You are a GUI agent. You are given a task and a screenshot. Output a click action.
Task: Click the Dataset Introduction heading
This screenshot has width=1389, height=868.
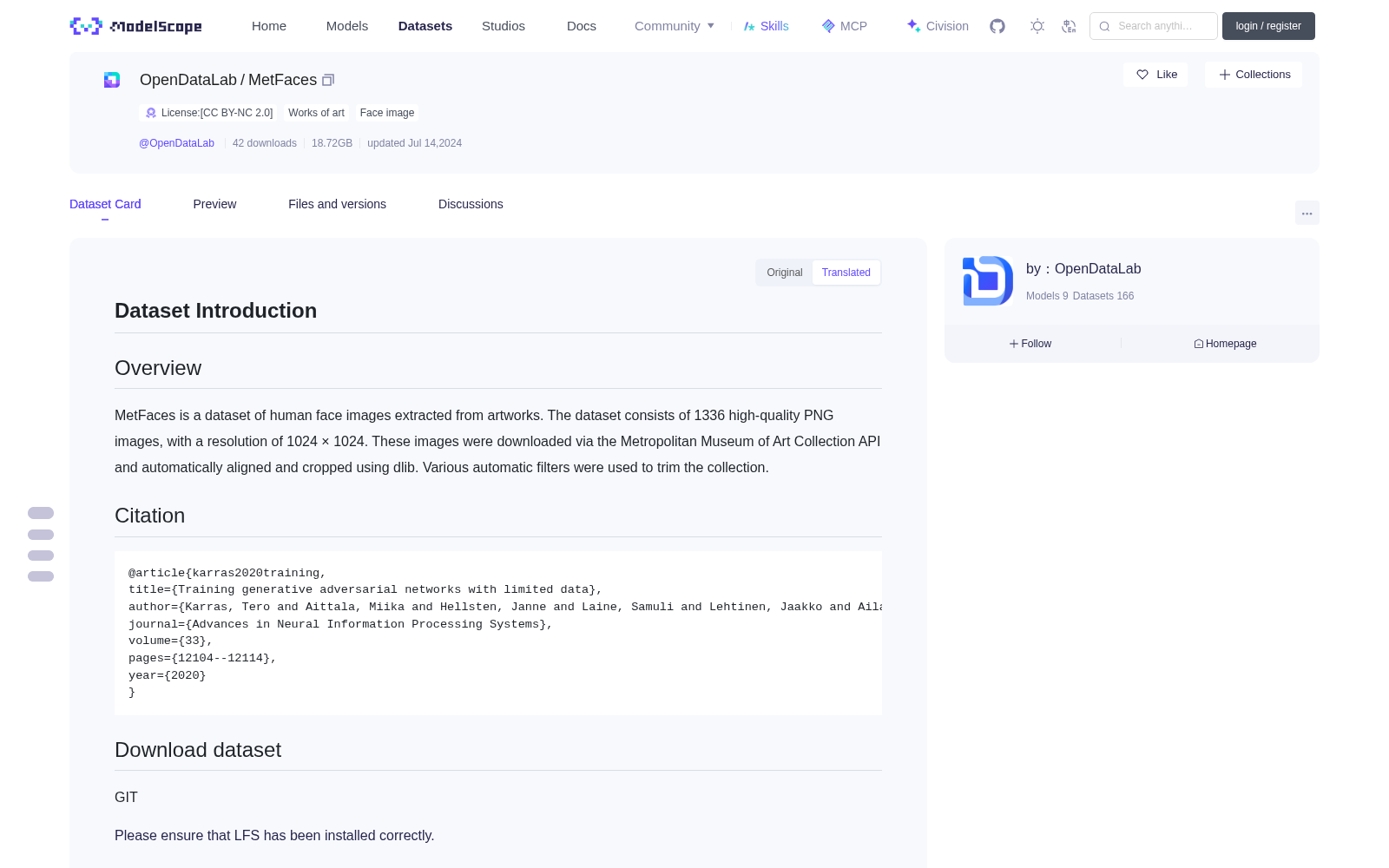point(215,311)
